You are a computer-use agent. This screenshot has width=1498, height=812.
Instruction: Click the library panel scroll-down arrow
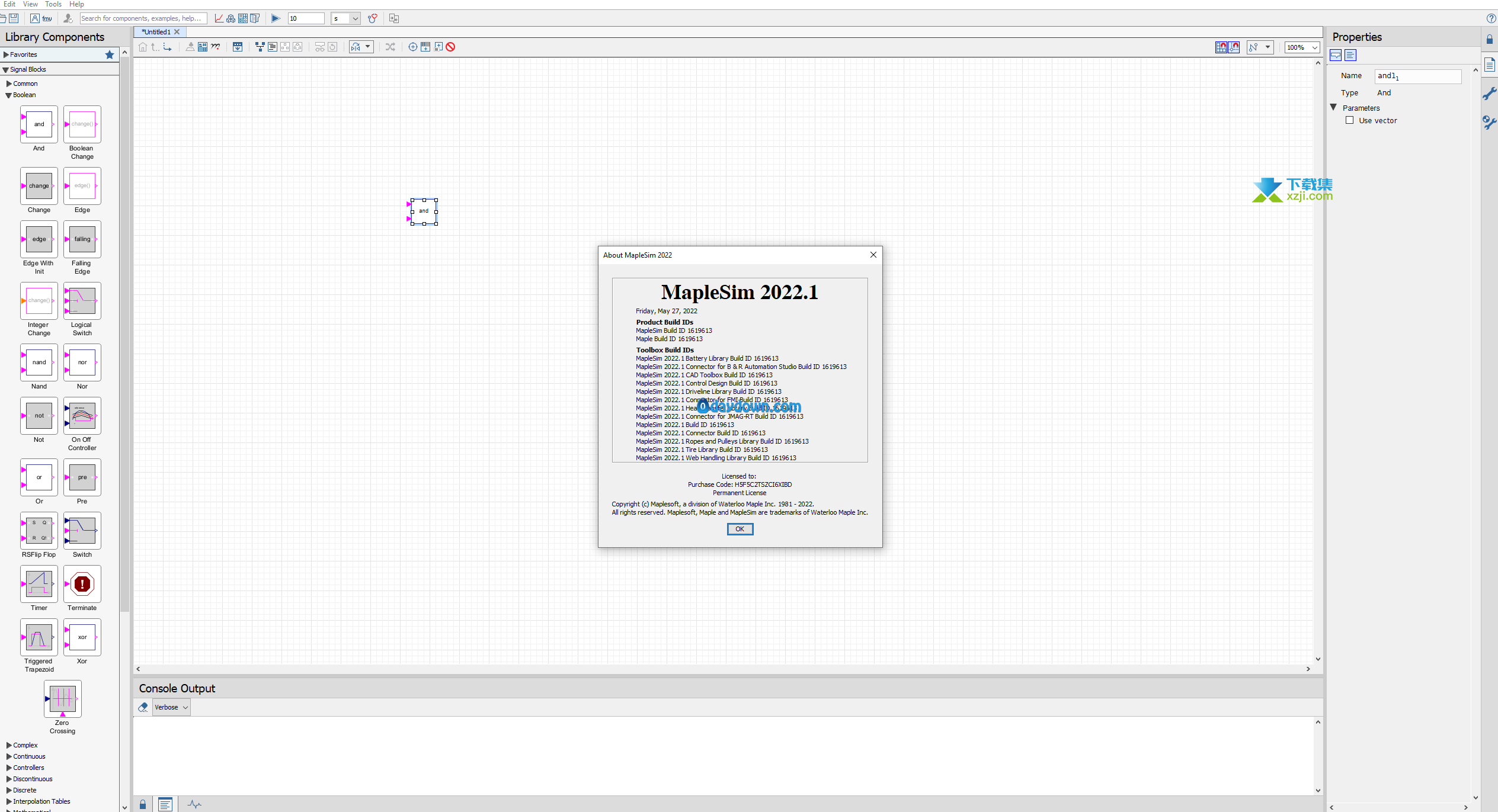[124, 807]
